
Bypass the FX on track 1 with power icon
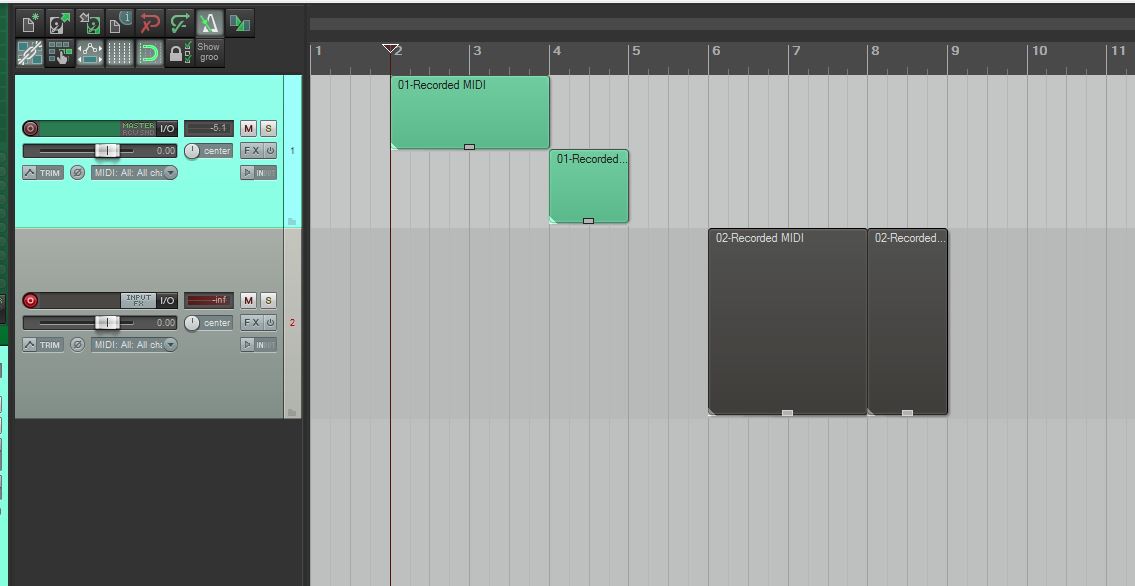point(269,150)
